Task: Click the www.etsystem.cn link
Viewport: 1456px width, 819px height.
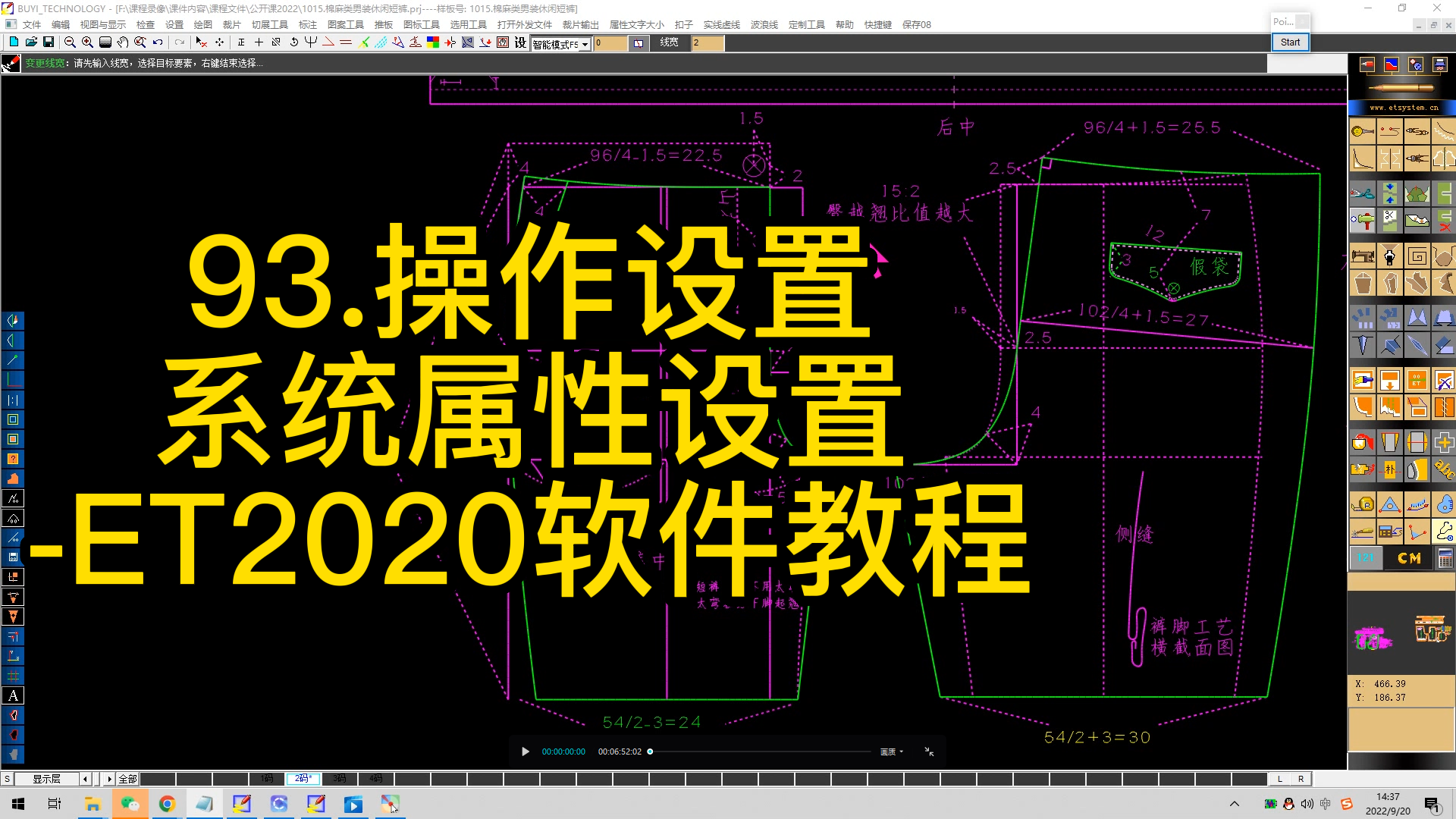Action: [x=1404, y=108]
